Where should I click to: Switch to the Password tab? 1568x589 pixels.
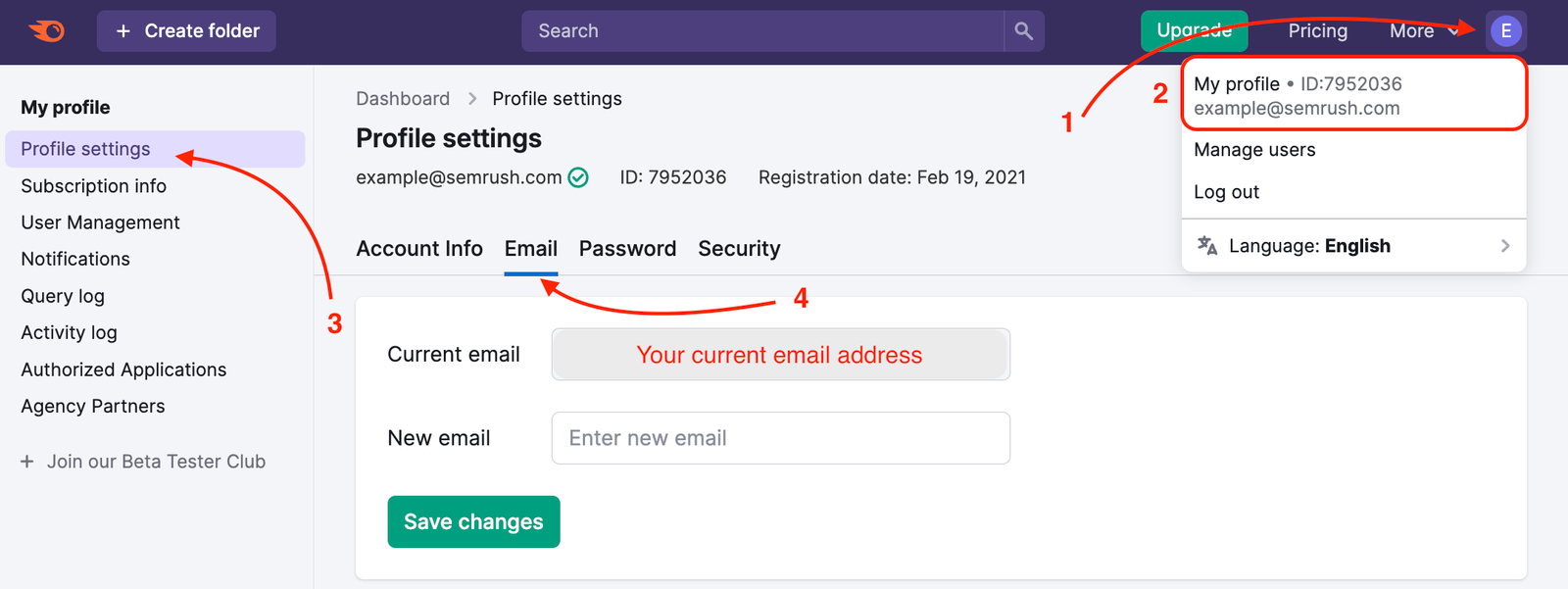627,248
